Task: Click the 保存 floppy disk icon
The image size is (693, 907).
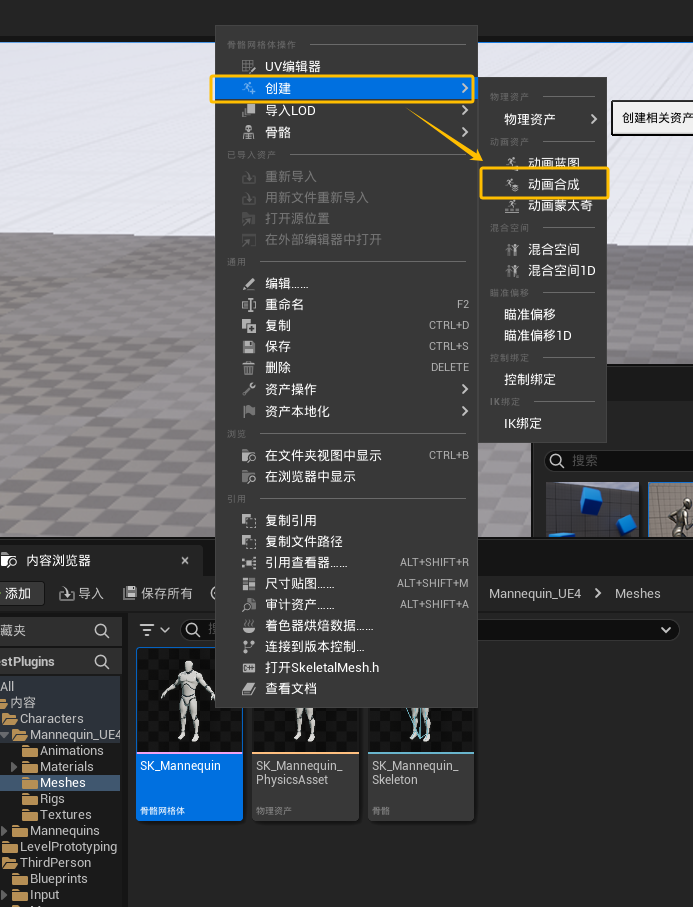Action: tap(249, 346)
